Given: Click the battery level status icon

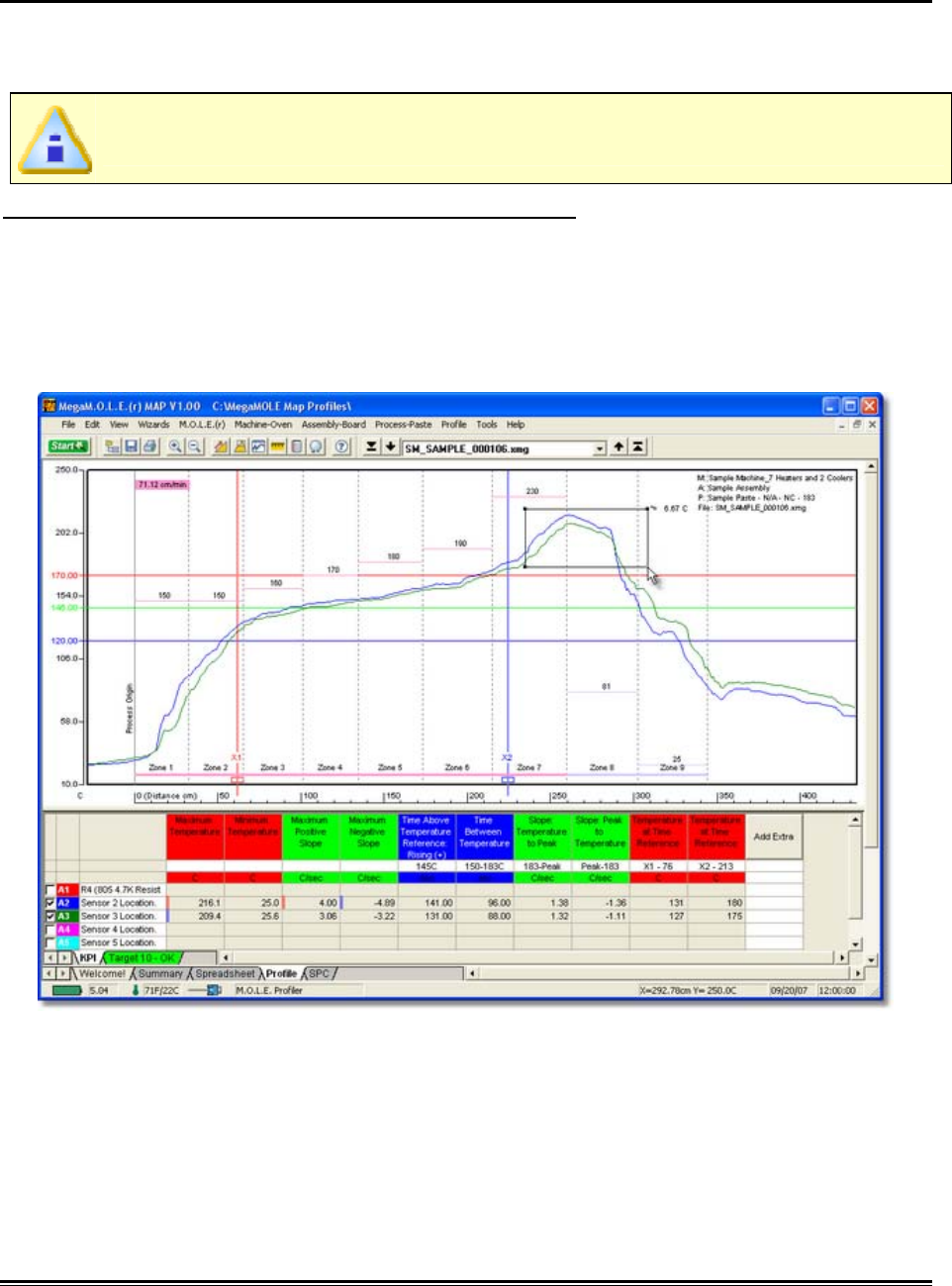Looking at the screenshot, I should click(x=66, y=990).
